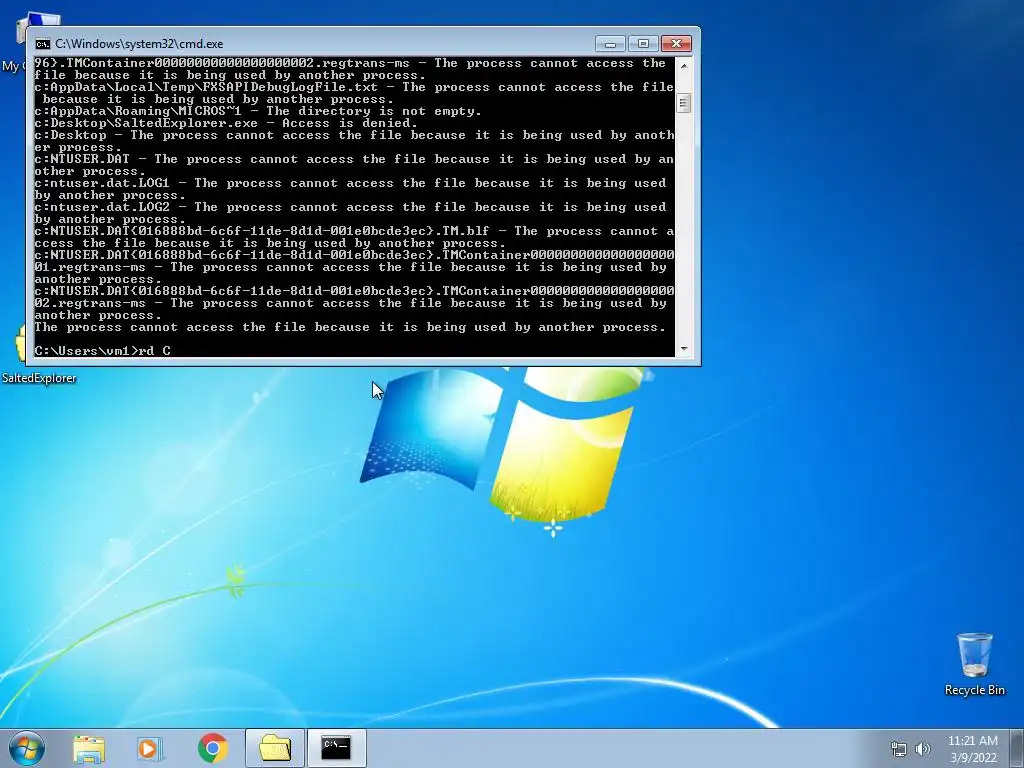
Task: Select the cmd.exe taskbar button
Action: pyautogui.click(x=336, y=748)
